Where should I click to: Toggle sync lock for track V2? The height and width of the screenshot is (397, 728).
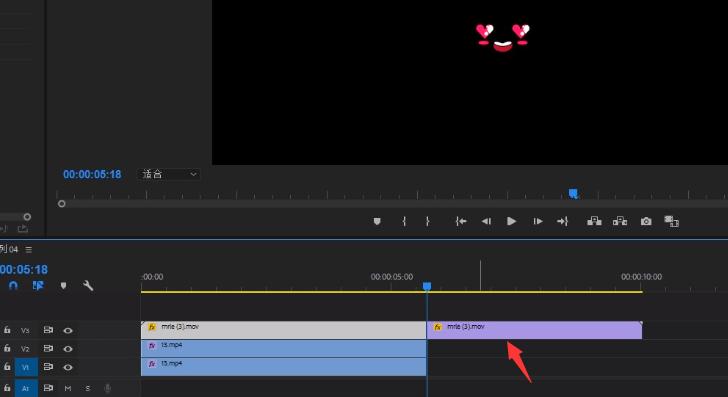point(48,348)
